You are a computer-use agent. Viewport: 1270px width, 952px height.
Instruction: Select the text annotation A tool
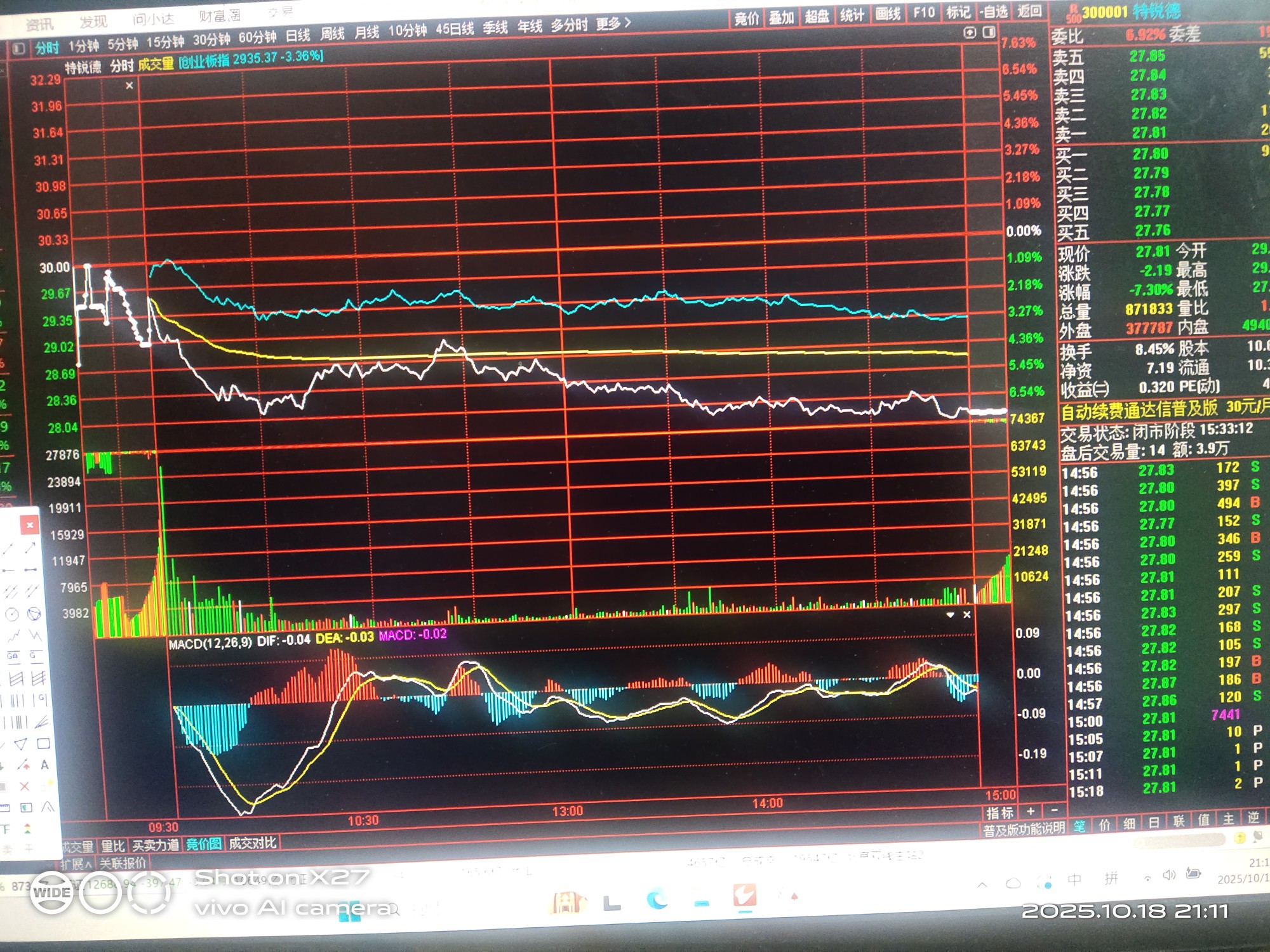click(44, 765)
